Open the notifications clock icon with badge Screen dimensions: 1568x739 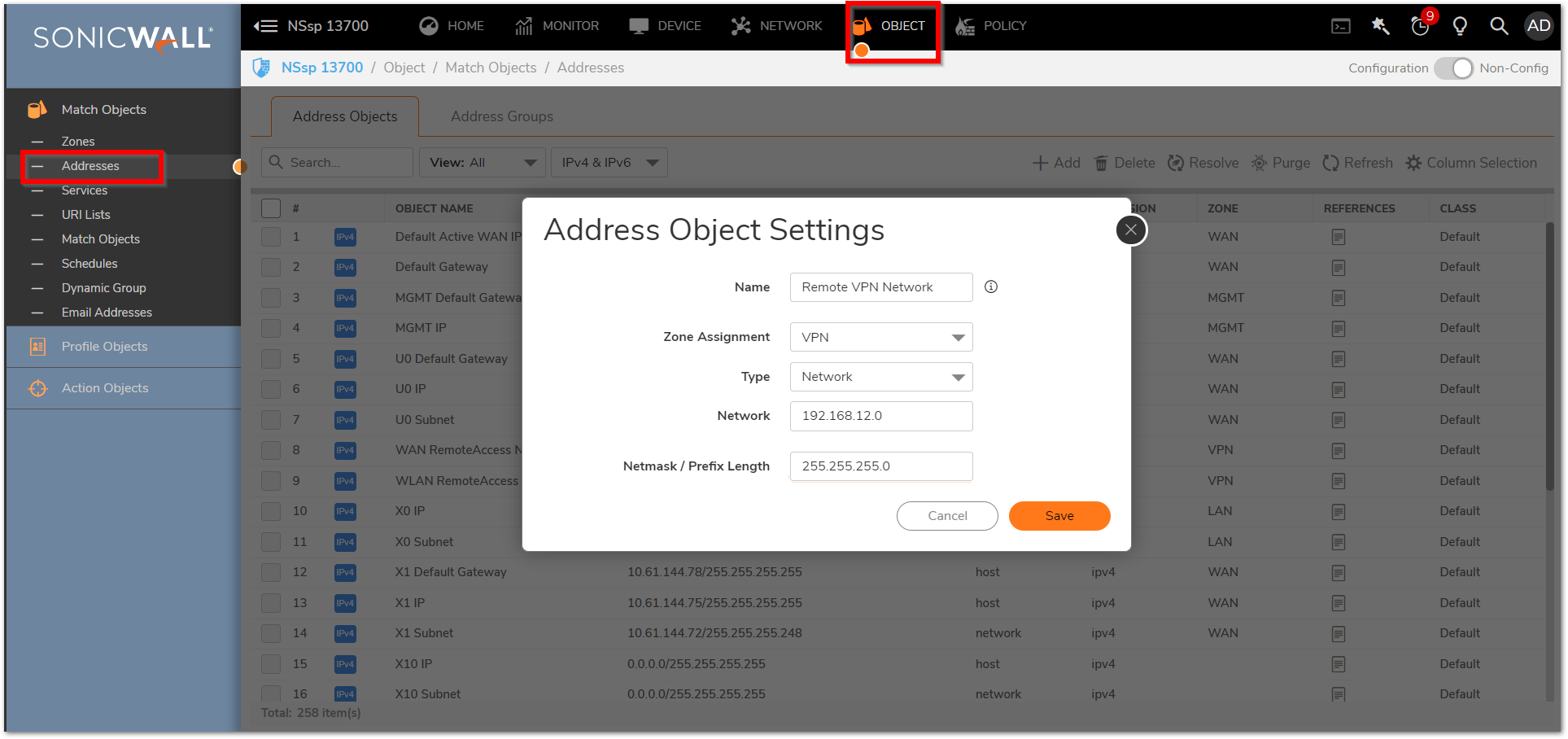point(1420,26)
